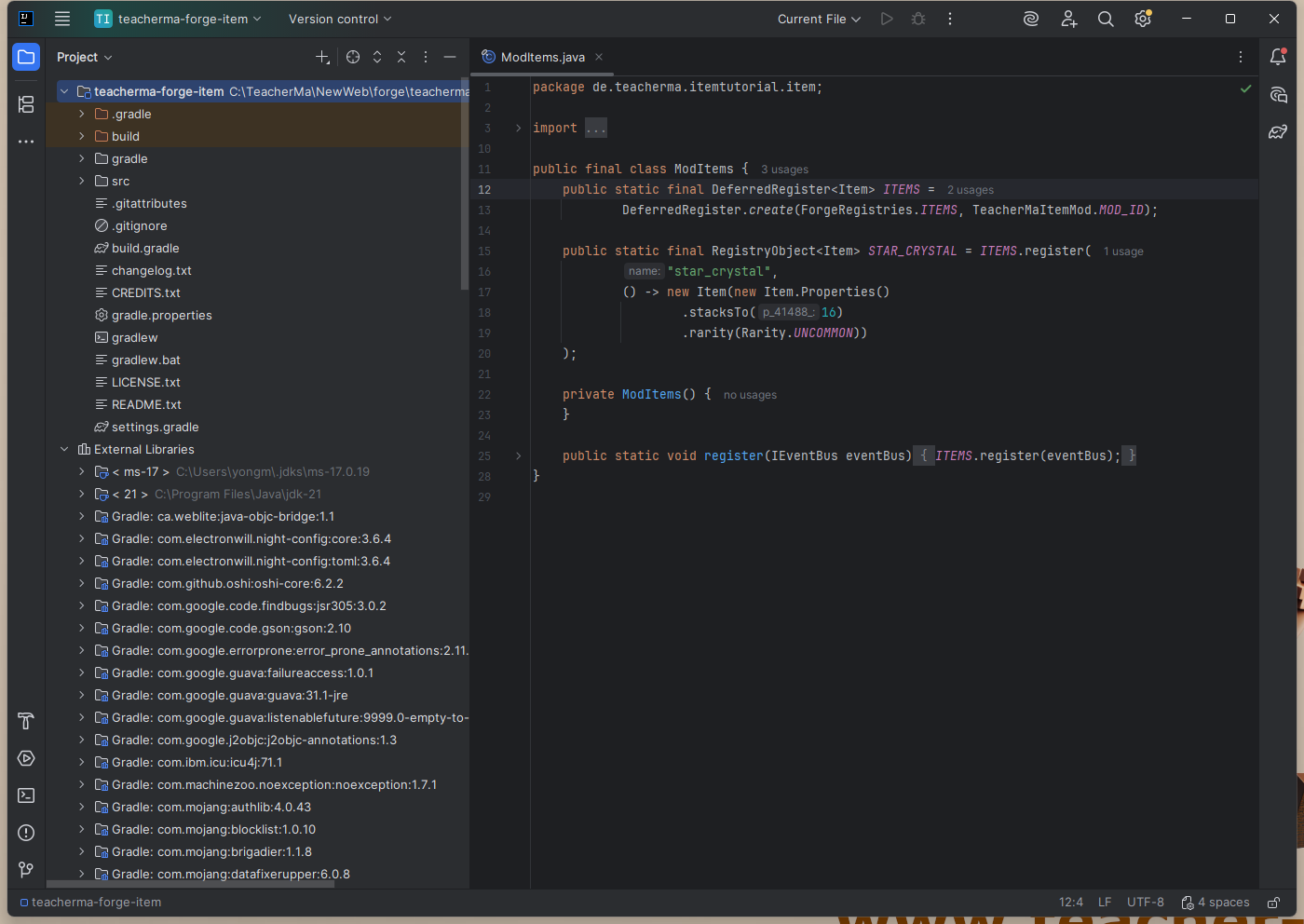Switch to ModItems.java tab

click(x=543, y=57)
